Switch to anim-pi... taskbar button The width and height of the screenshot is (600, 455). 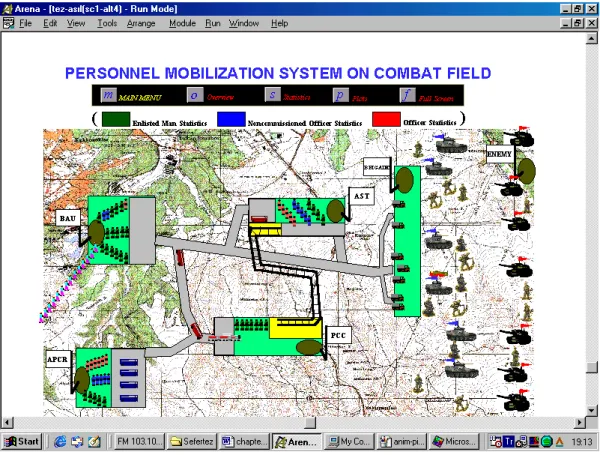[x=401, y=442]
